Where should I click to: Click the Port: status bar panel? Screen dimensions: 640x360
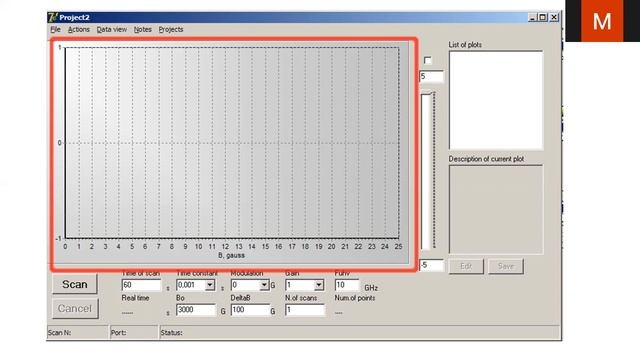tap(134, 333)
